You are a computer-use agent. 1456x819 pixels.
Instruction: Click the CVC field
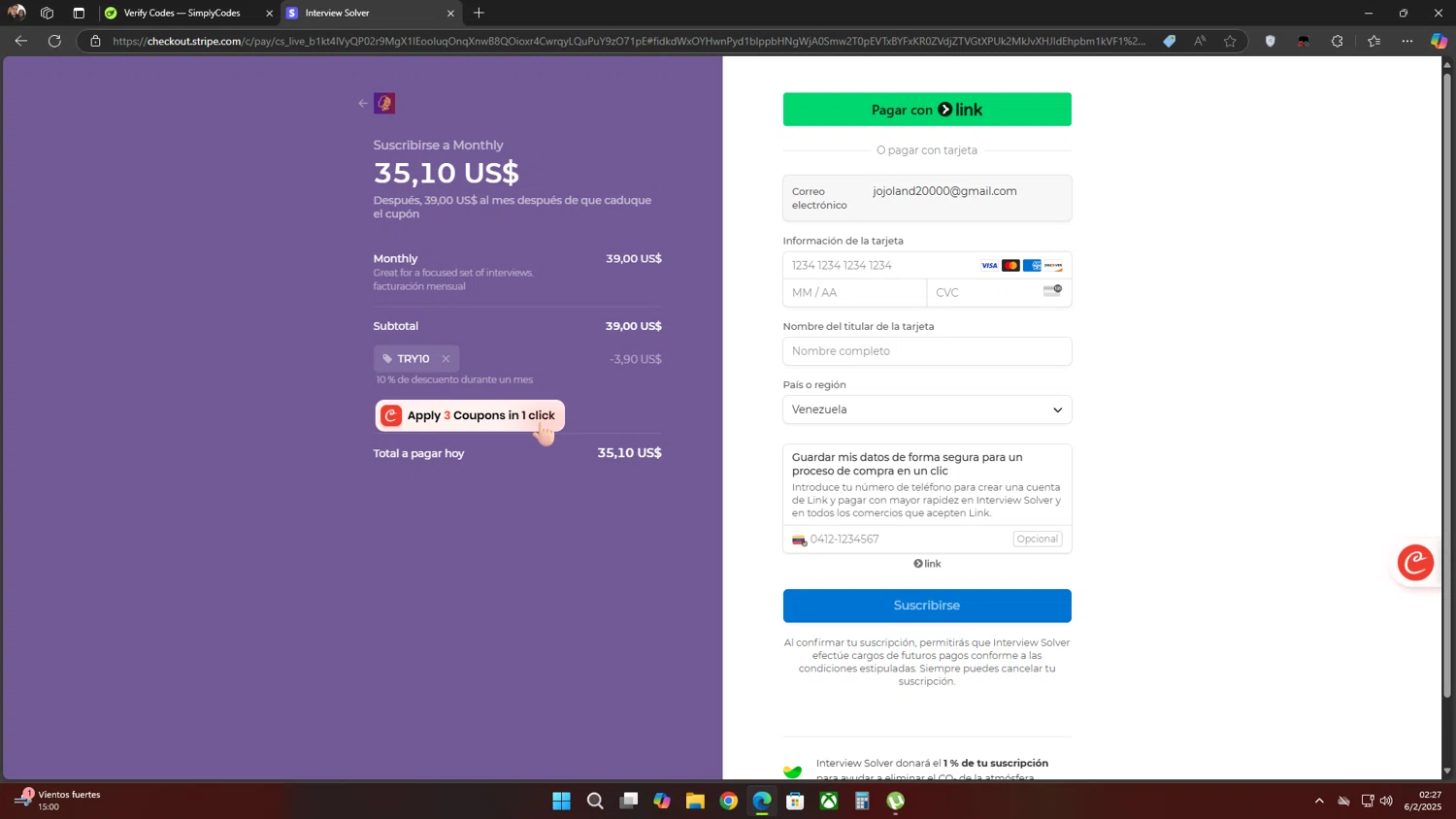pyautogui.click(x=999, y=292)
